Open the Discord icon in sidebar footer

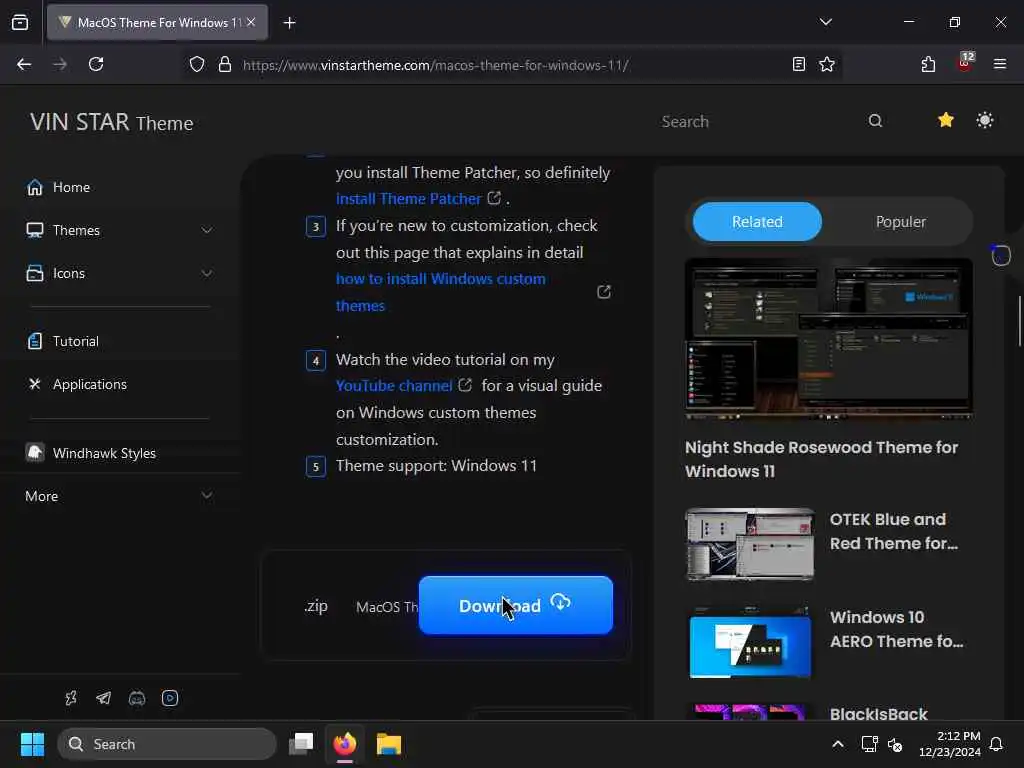136,699
